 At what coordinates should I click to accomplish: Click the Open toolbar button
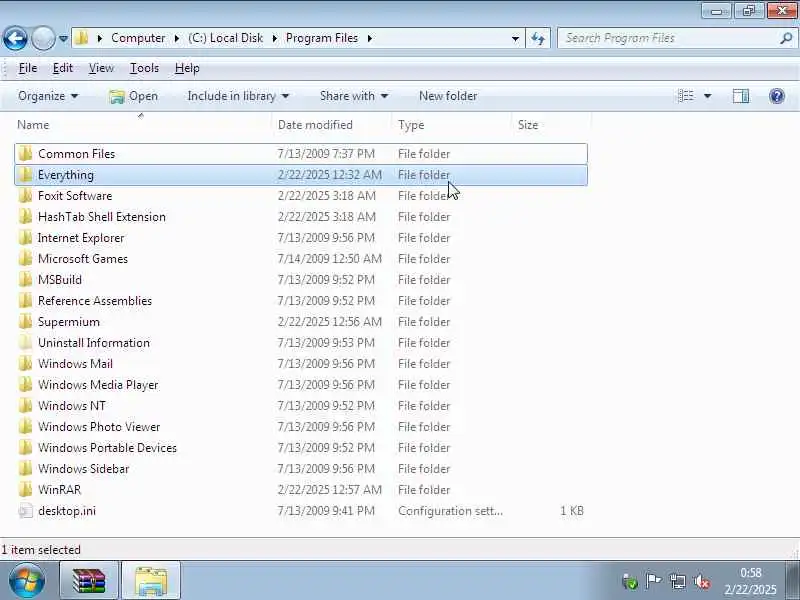click(134, 96)
